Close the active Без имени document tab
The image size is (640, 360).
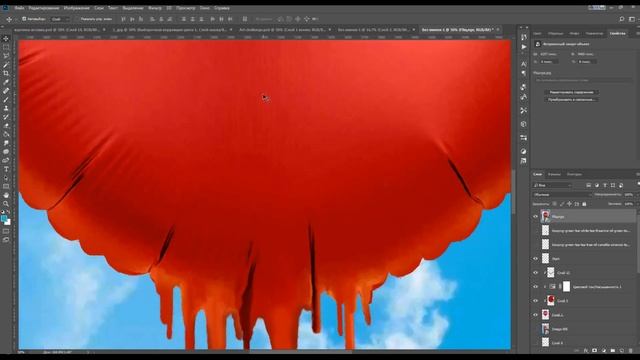coord(498,30)
